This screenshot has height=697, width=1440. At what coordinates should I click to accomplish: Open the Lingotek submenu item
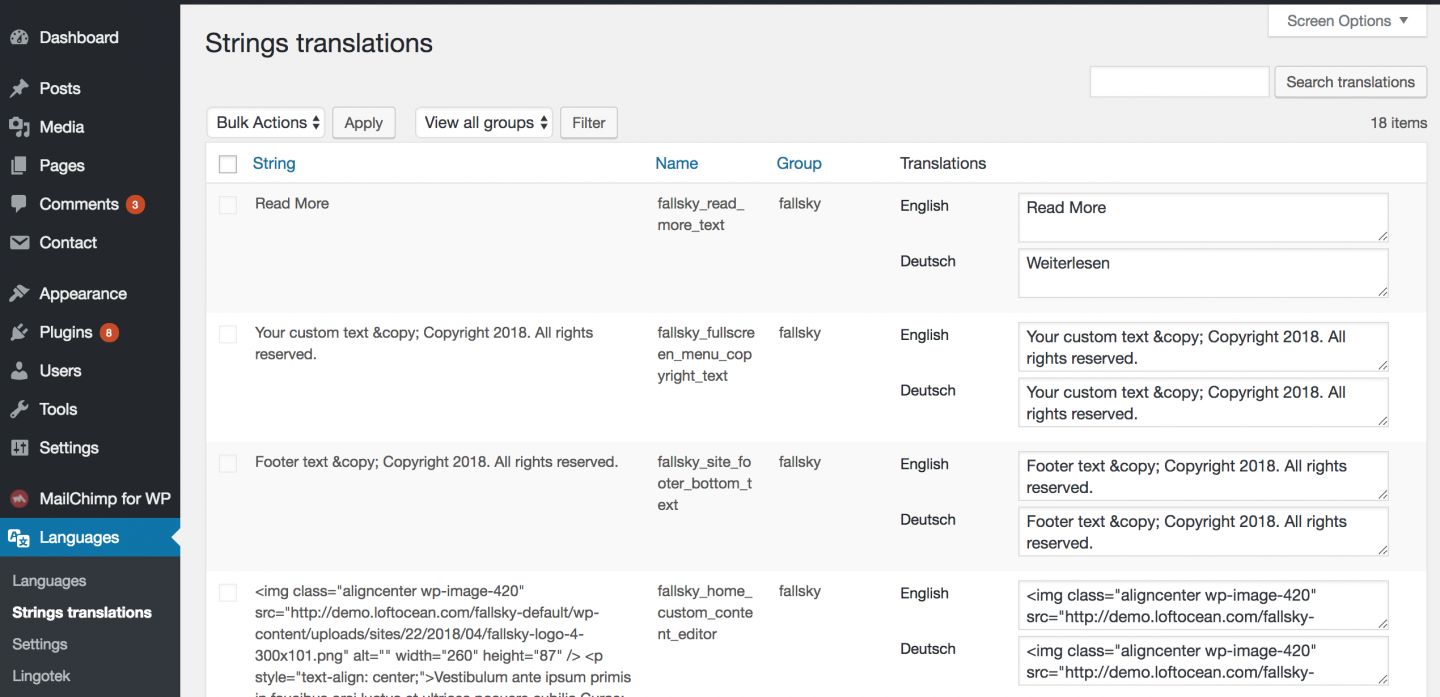pos(41,676)
